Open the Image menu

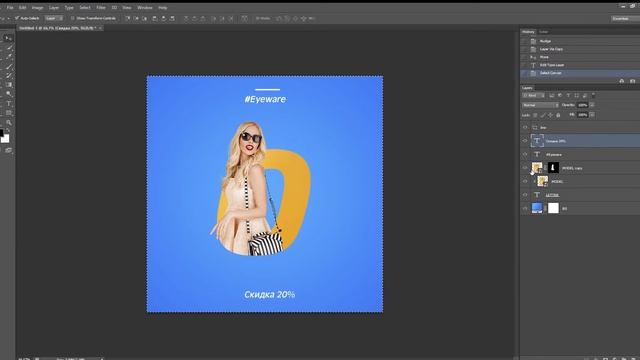point(38,8)
